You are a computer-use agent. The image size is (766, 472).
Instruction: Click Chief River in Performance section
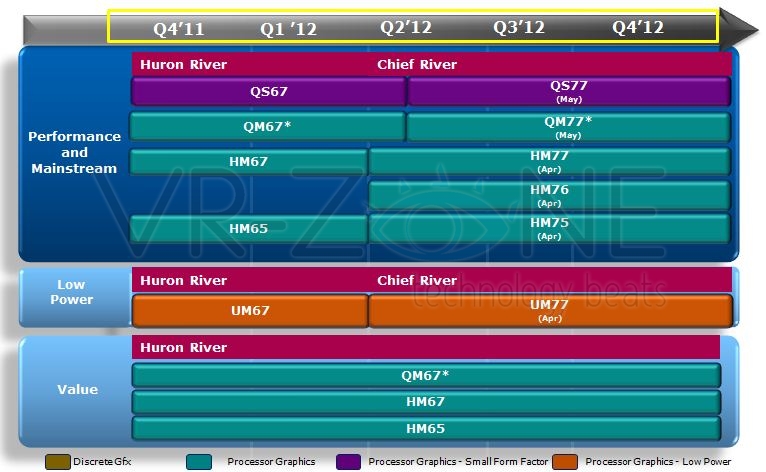click(x=417, y=64)
